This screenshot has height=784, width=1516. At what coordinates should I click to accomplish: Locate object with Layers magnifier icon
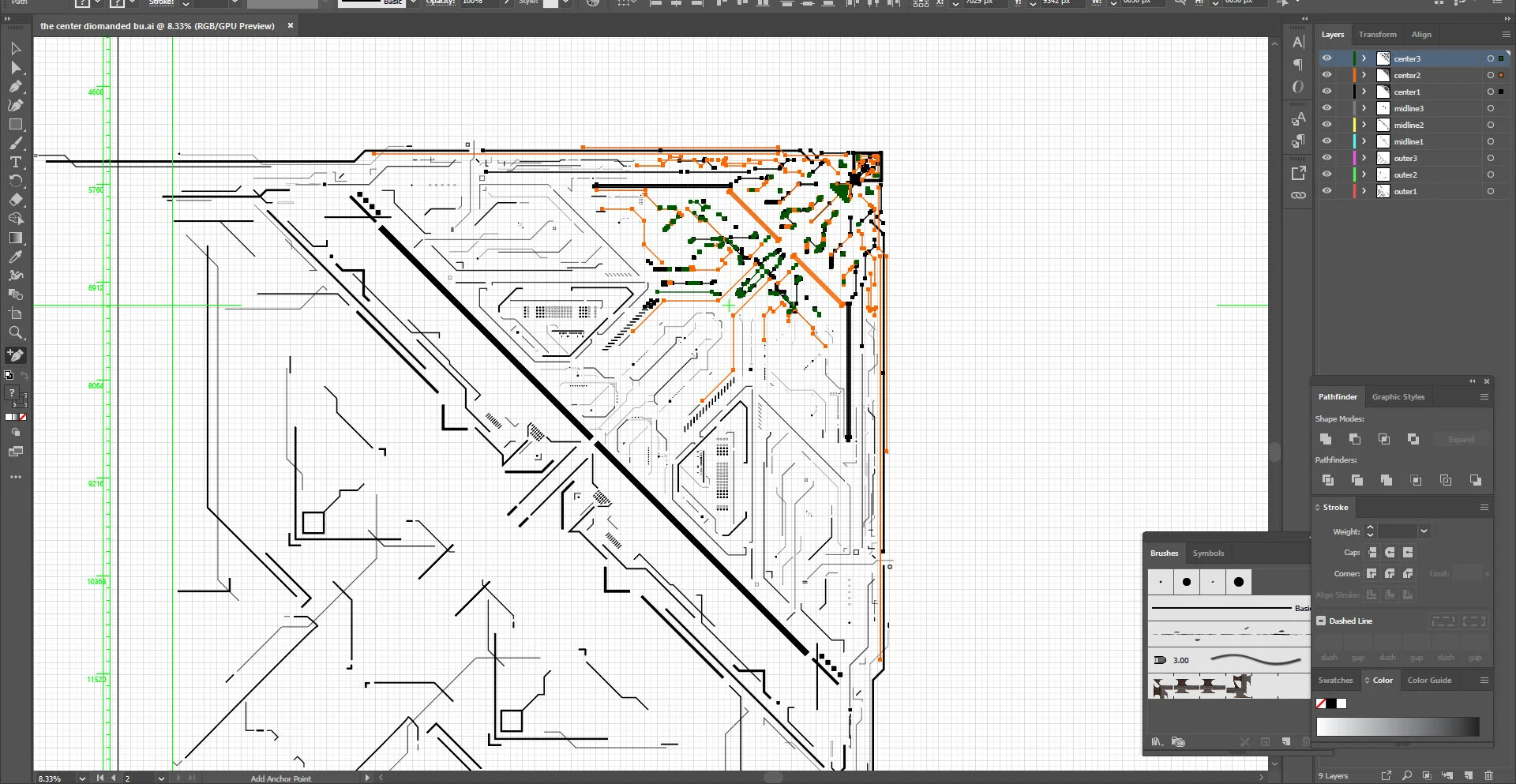pyautogui.click(x=1406, y=775)
